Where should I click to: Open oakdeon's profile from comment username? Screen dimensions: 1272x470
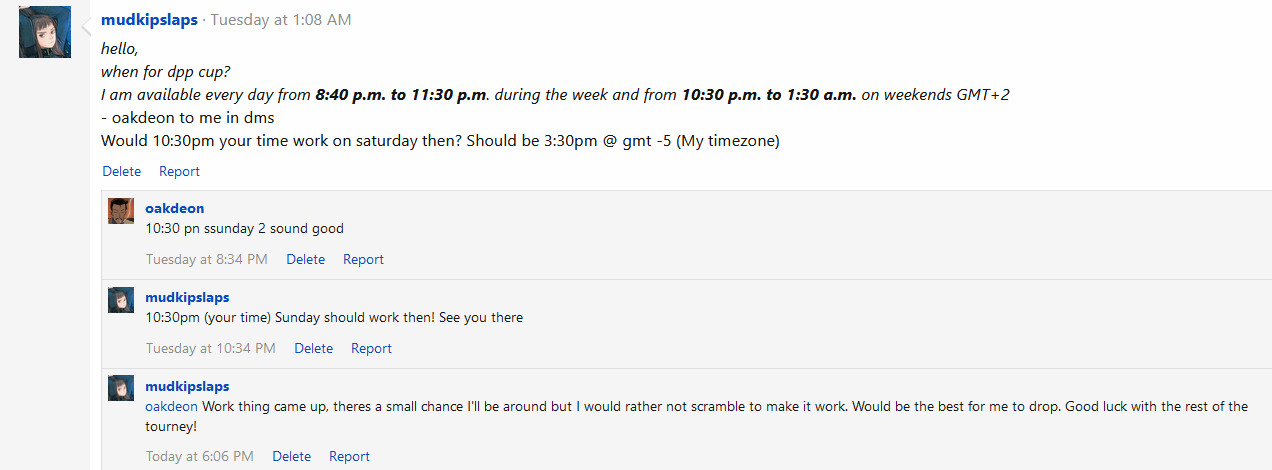coord(175,208)
